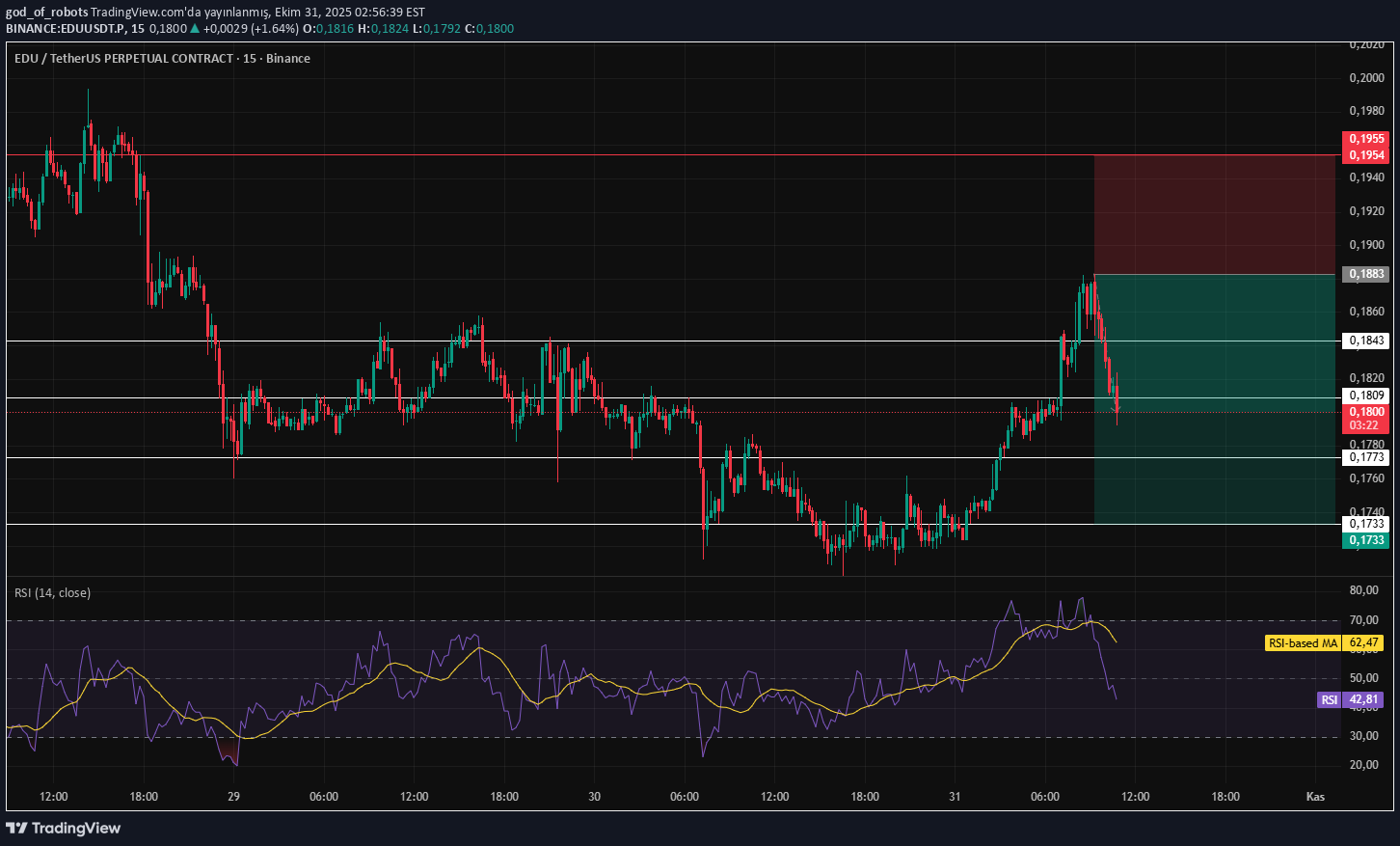The width and height of the screenshot is (1400, 846).
Task: Click the RSI (14, close) indicator legend
Action: coord(53,592)
